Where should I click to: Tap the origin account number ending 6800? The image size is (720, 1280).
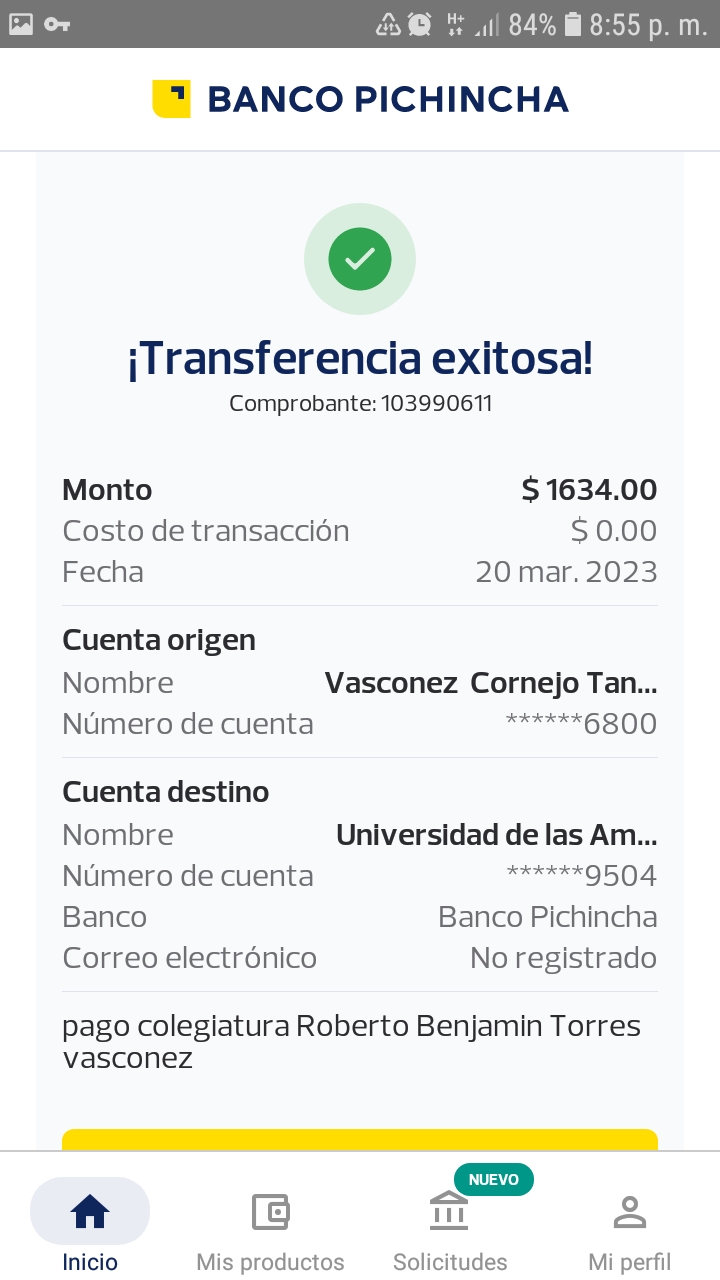581,724
